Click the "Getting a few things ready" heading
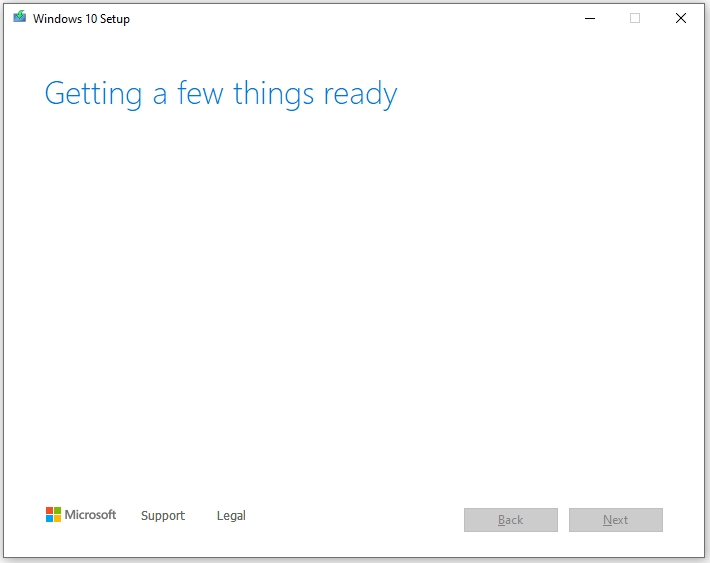The width and height of the screenshot is (710, 563). 221,93
